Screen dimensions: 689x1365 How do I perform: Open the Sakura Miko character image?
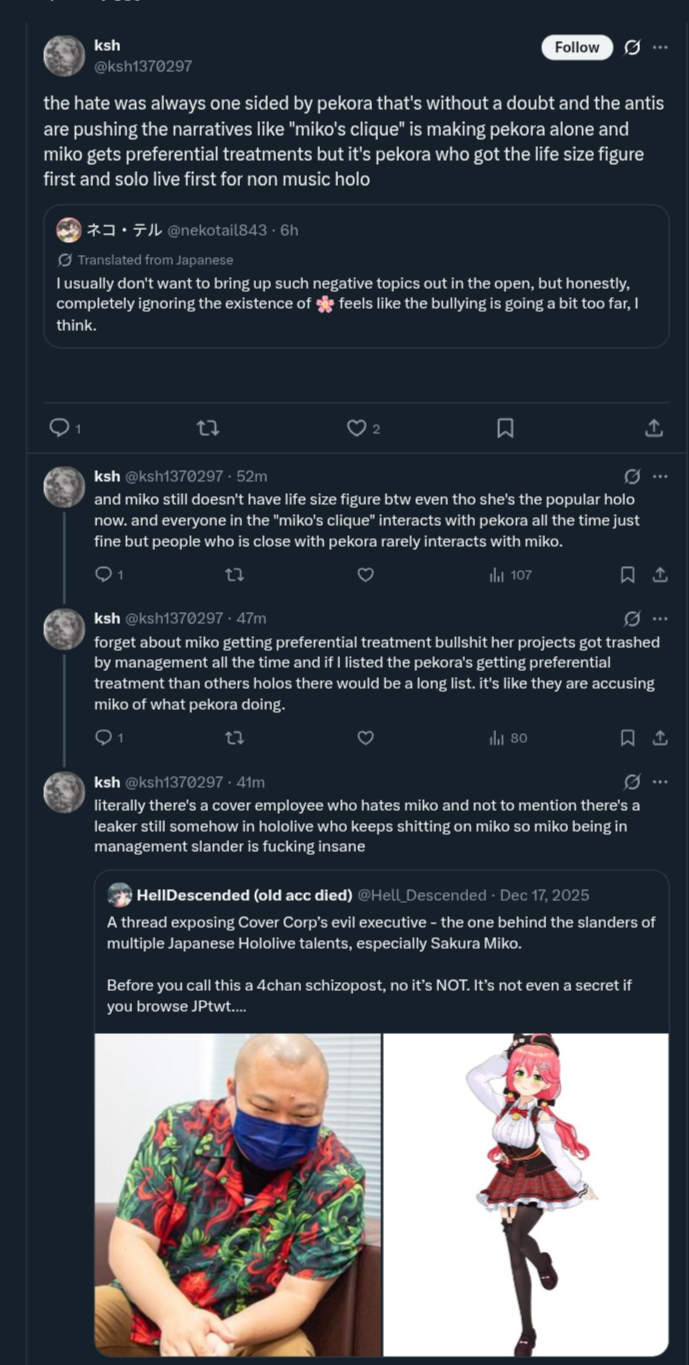(526, 1194)
